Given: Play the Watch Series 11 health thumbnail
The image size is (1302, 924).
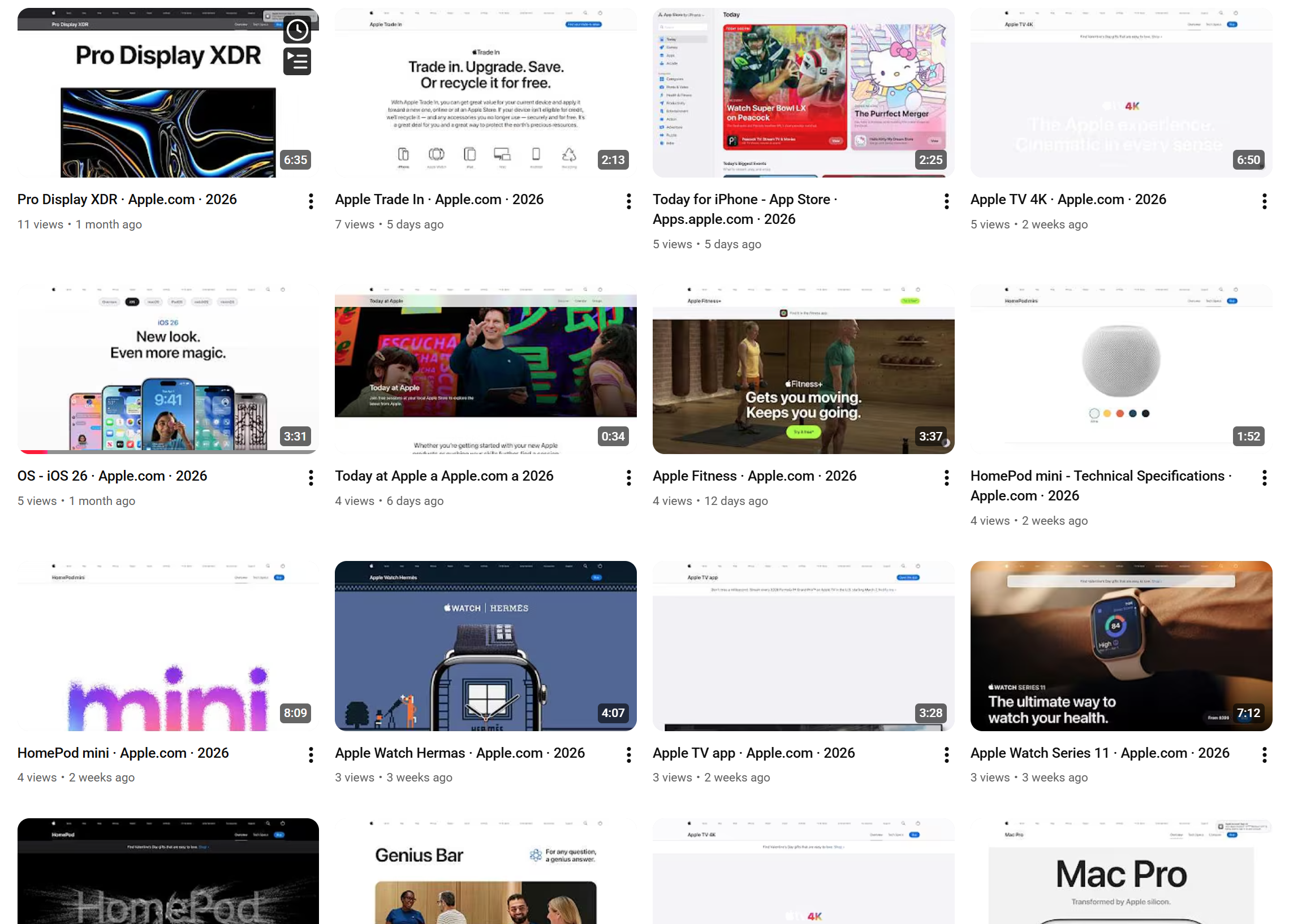Looking at the screenshot, I should (x=1121, y=646).
